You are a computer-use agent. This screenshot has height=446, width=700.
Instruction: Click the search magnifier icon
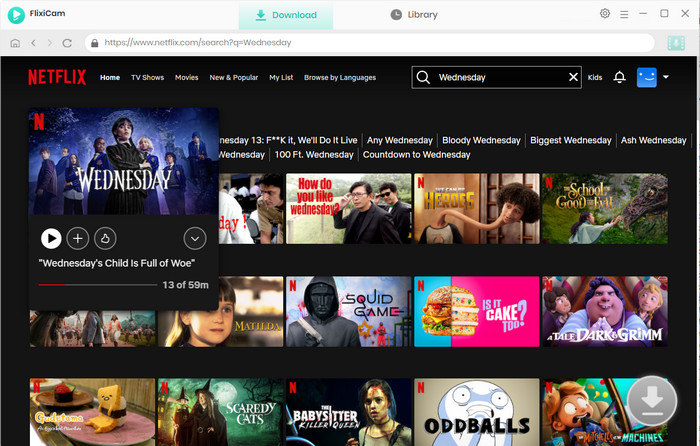[423, 77]
